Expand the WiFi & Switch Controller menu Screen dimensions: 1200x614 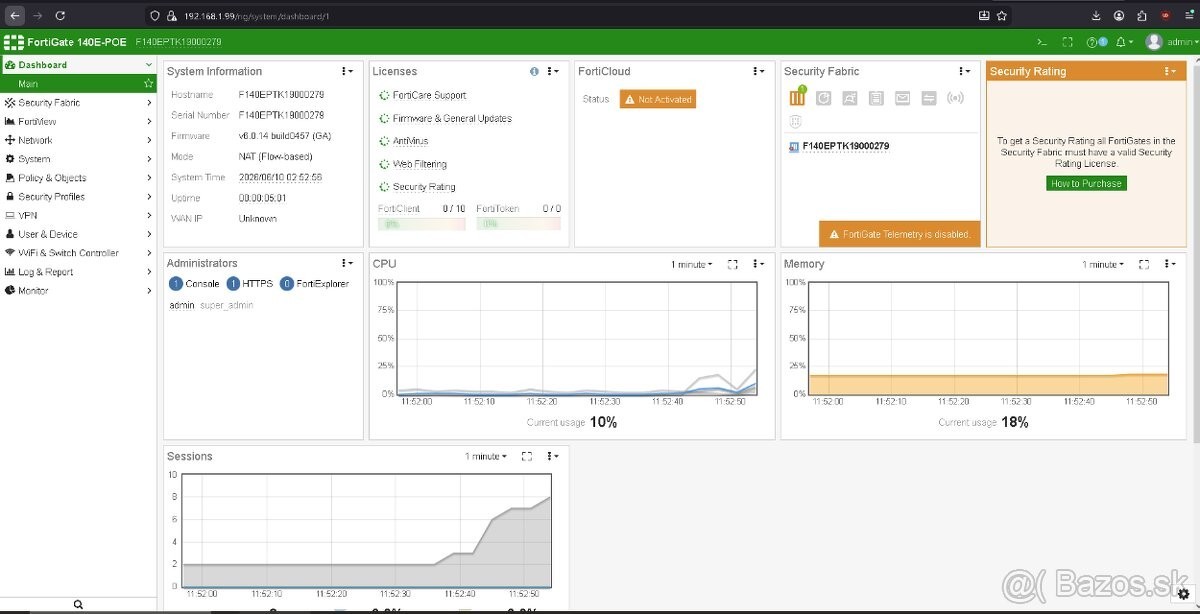pyautogui.click(x=78, y=253)
